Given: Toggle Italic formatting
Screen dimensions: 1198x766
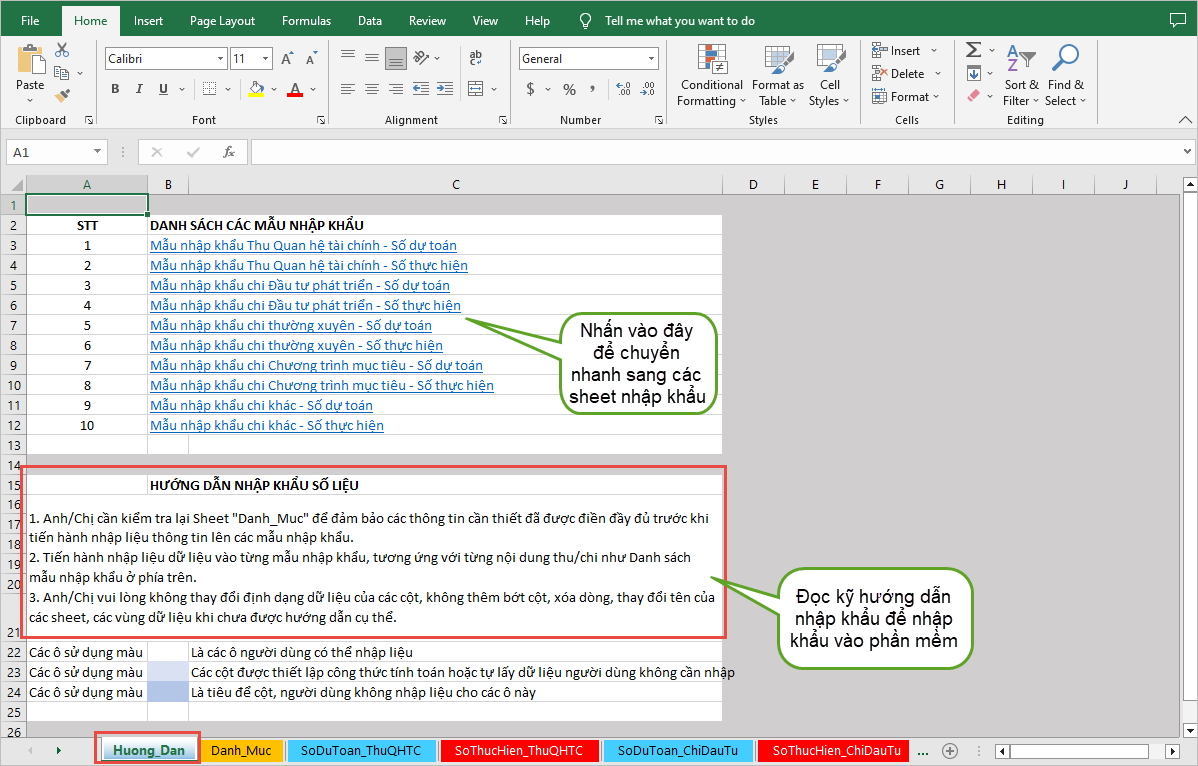Looking at the screenshot, I should (140, 89).
